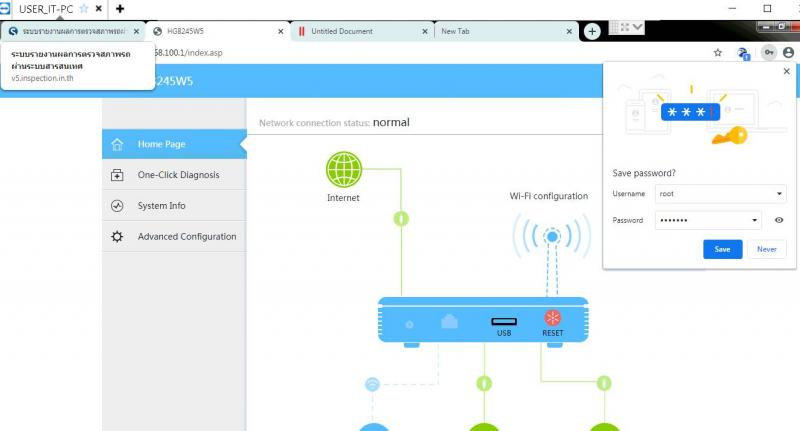
Task: Close the HG8245W5 tab
Action: pos(281,32)
